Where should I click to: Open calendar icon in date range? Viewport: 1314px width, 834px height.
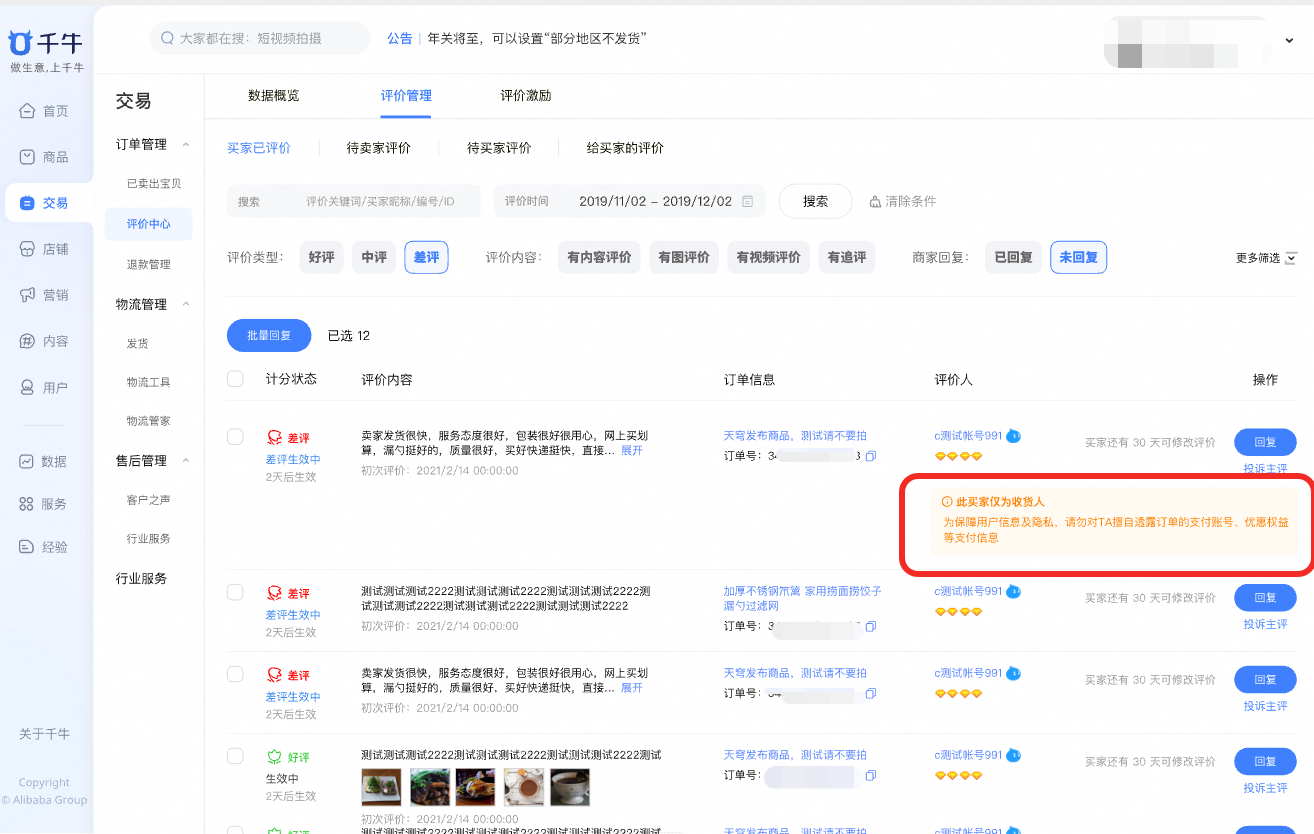tap(747, 201)
